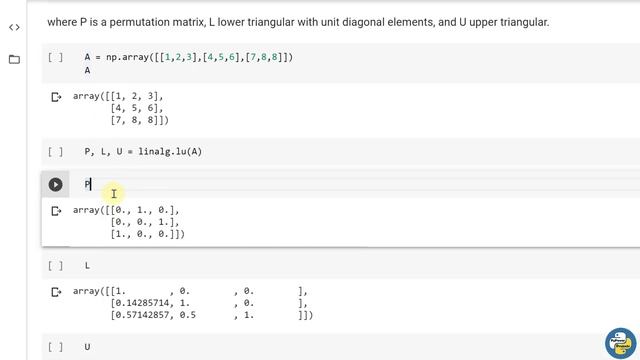Click the L code cell text
640x360 pixels.
[87, 266]
